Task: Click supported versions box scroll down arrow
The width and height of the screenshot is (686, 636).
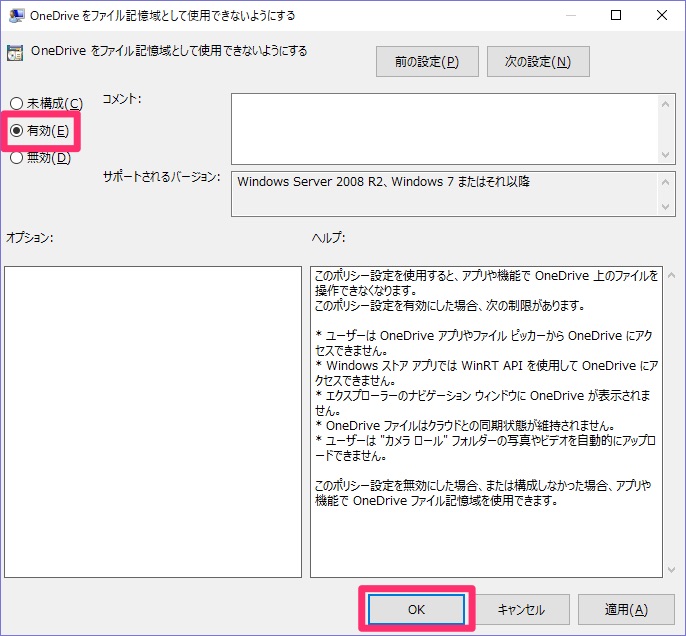Action: pyautogui.click(x=665, y=206)
